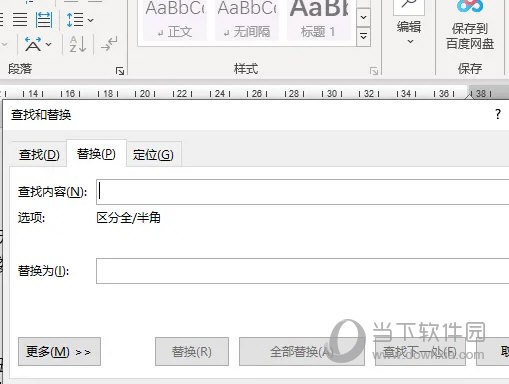Apply the 标题 1 style
509x384 pixels.
[x=319, y=20]
